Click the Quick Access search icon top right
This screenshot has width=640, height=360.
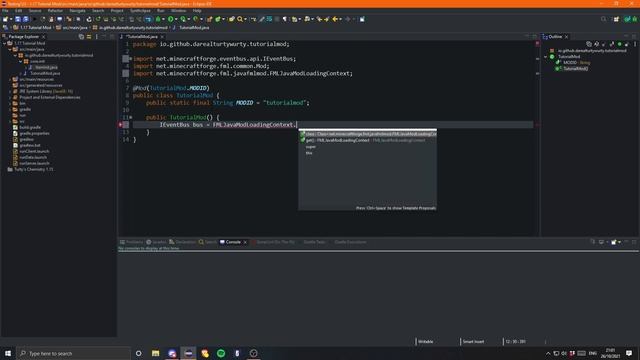(x=603, y=19)
